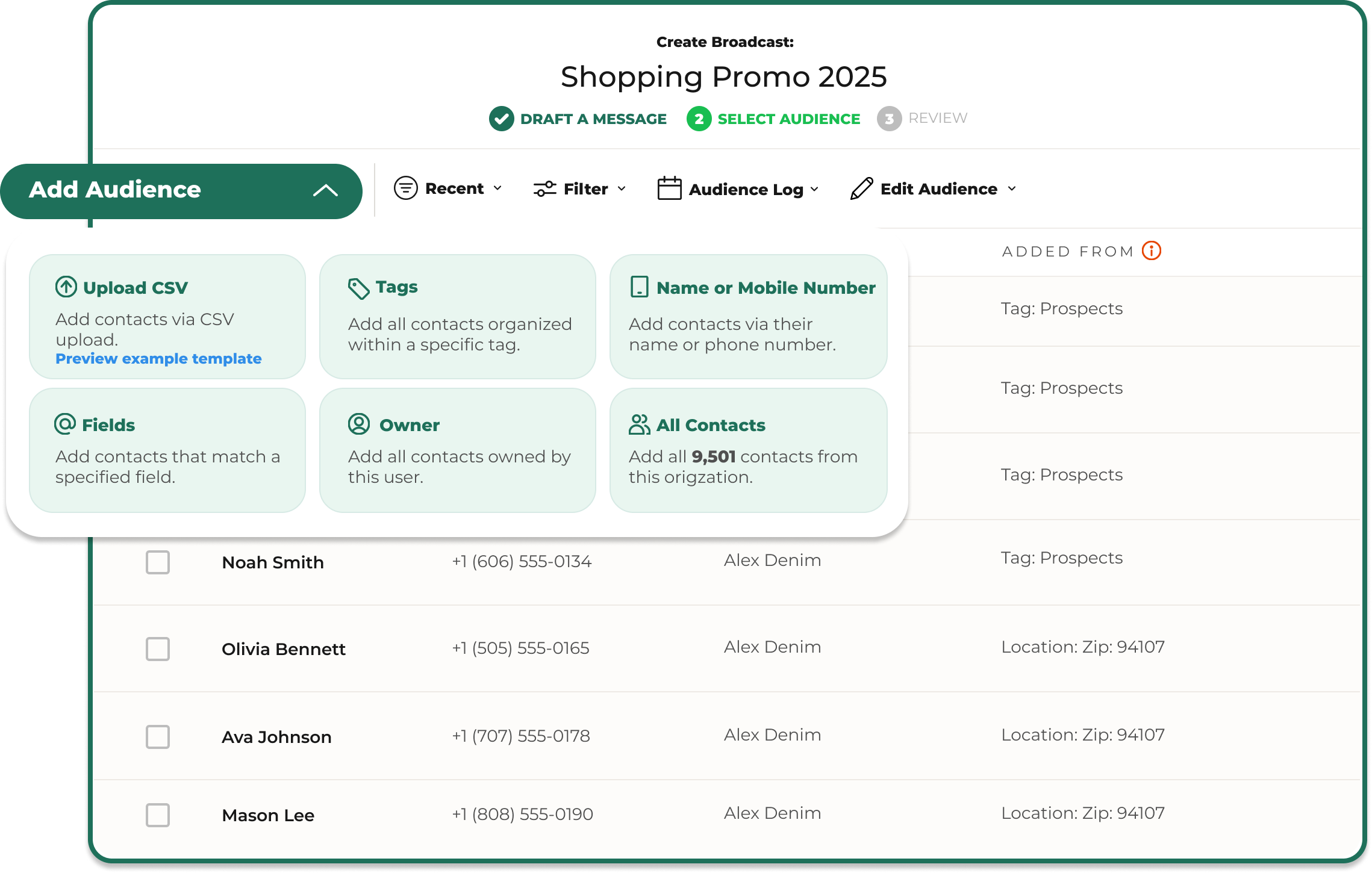1372x873 pixels.
Task: Click Location Zip 94107 in Mason Lee's row
Action: 1083,813
